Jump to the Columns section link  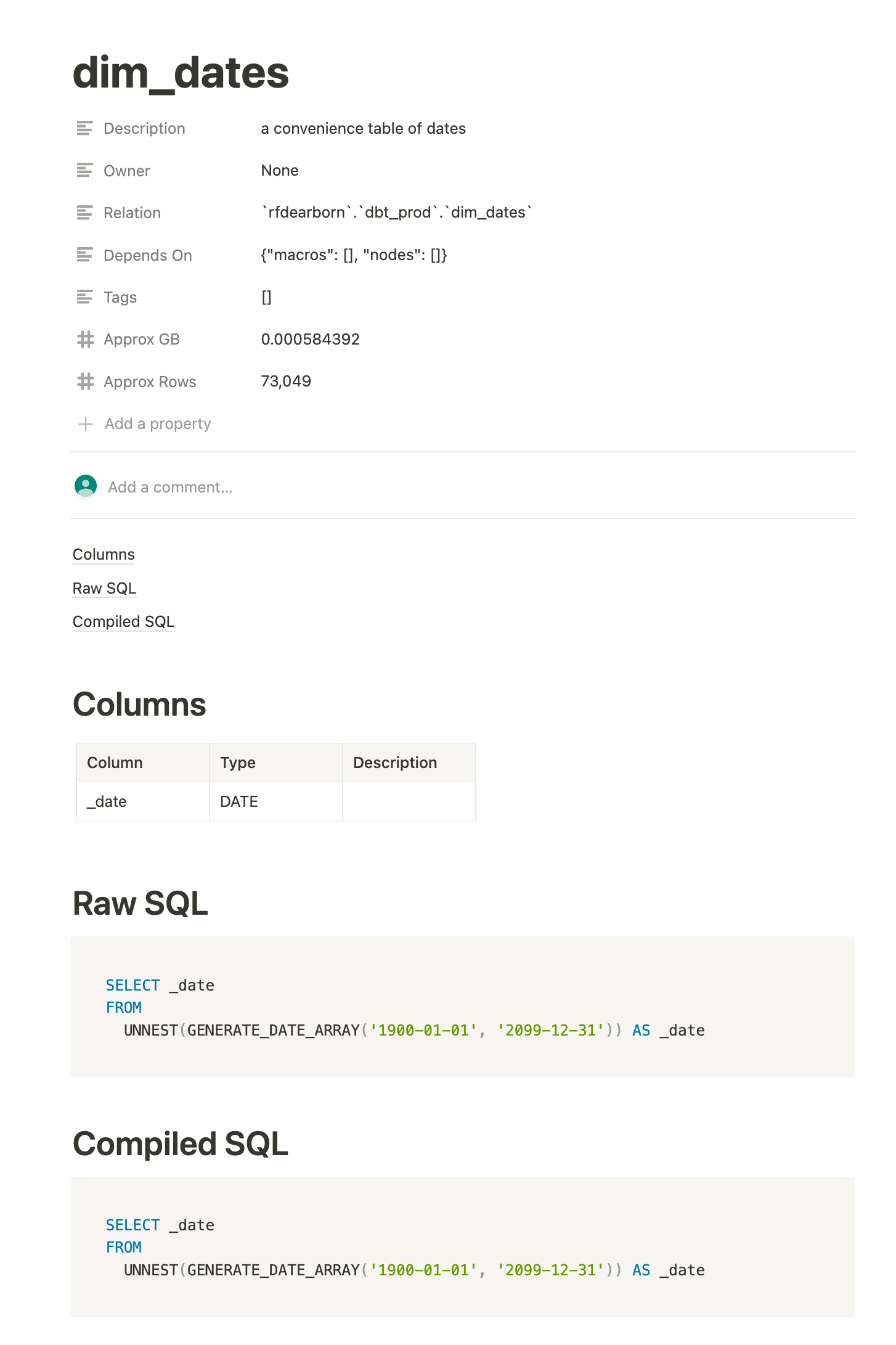point(104,554)
